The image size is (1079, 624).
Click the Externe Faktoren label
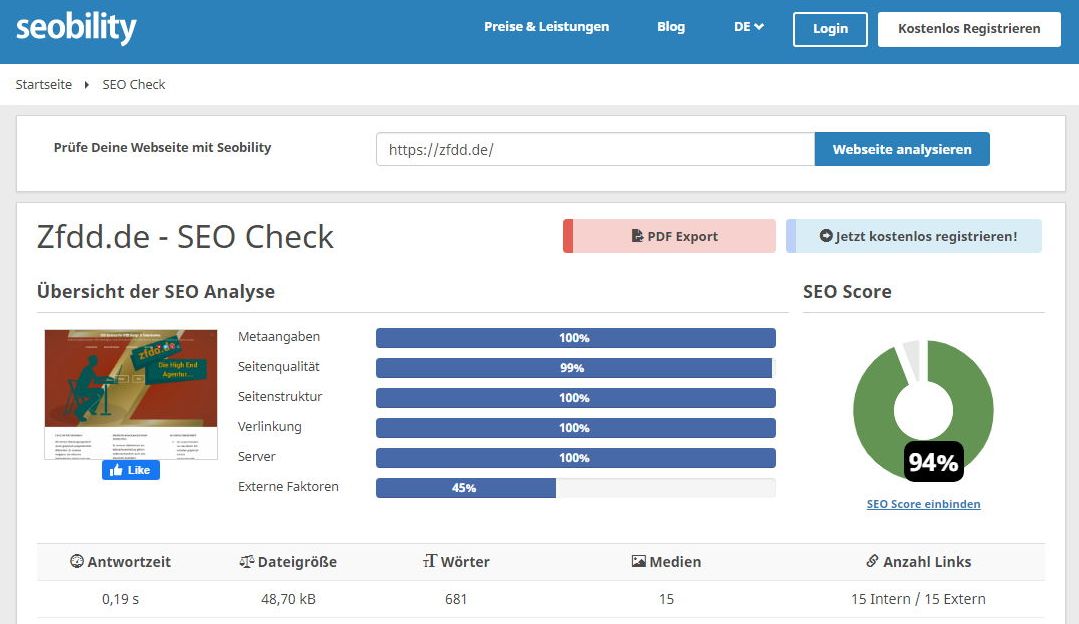coord(288,486)
